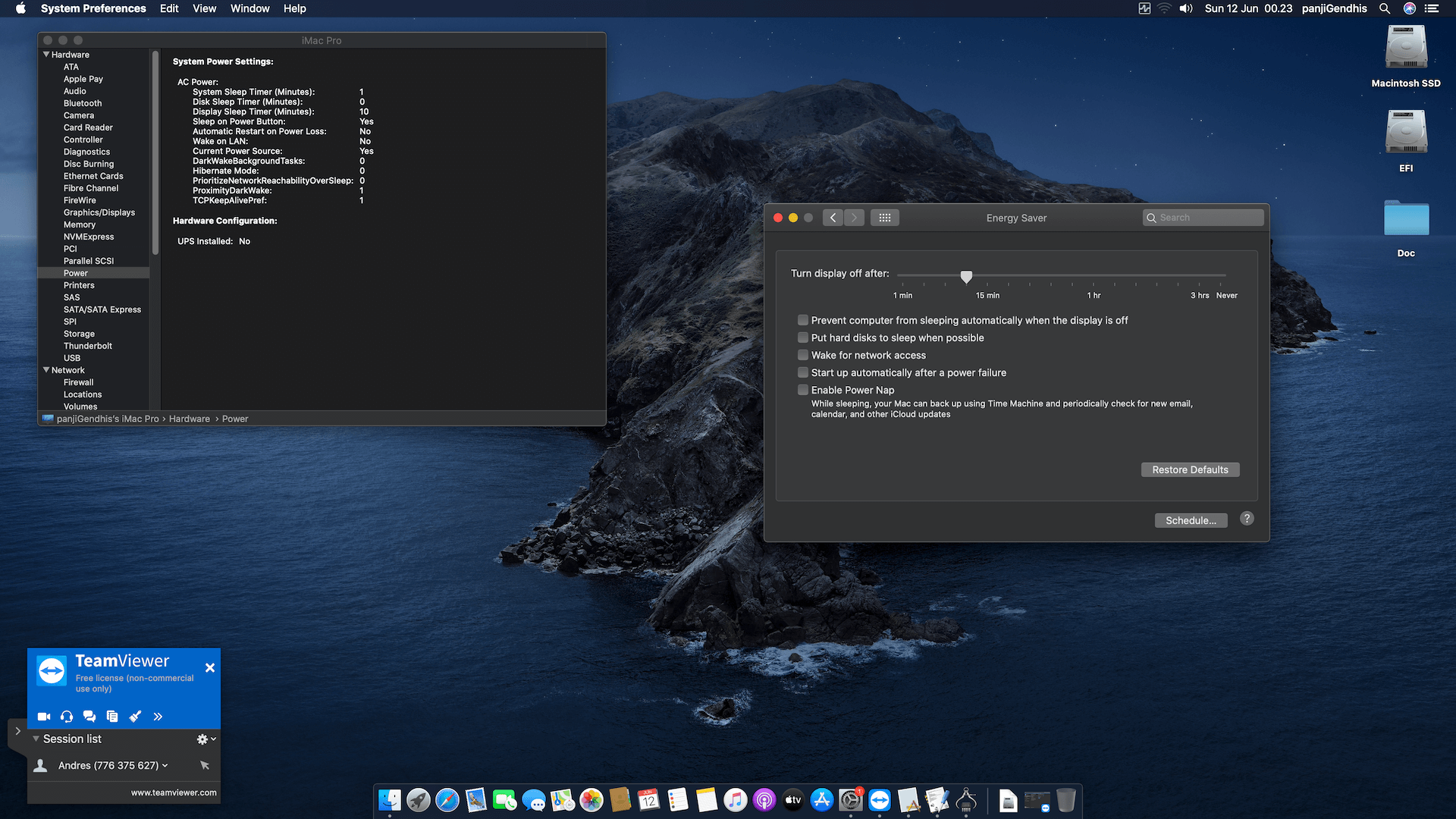Screen dimensions: 1456x819
Task: Open the View menu in menu bar
Action: pos(204,8)
